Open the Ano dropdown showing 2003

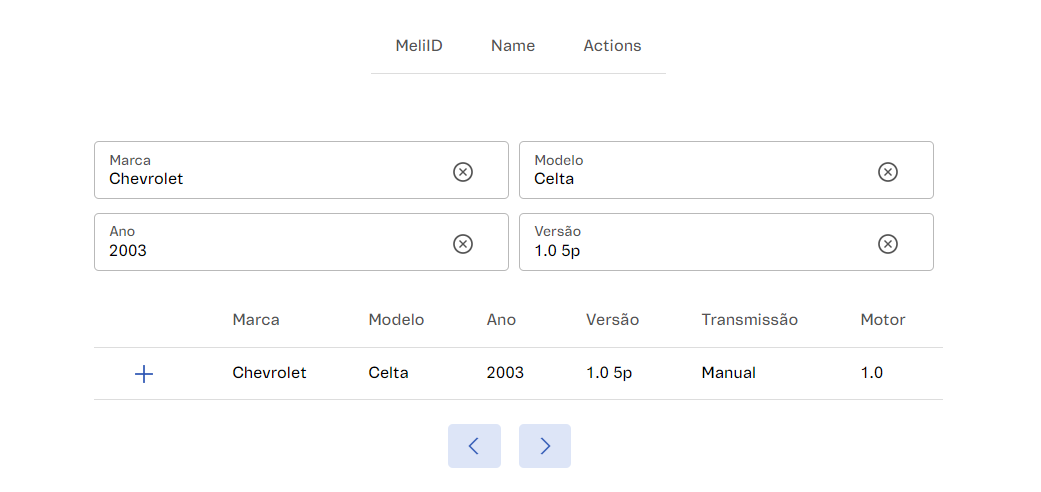click(x=270, y=243)
